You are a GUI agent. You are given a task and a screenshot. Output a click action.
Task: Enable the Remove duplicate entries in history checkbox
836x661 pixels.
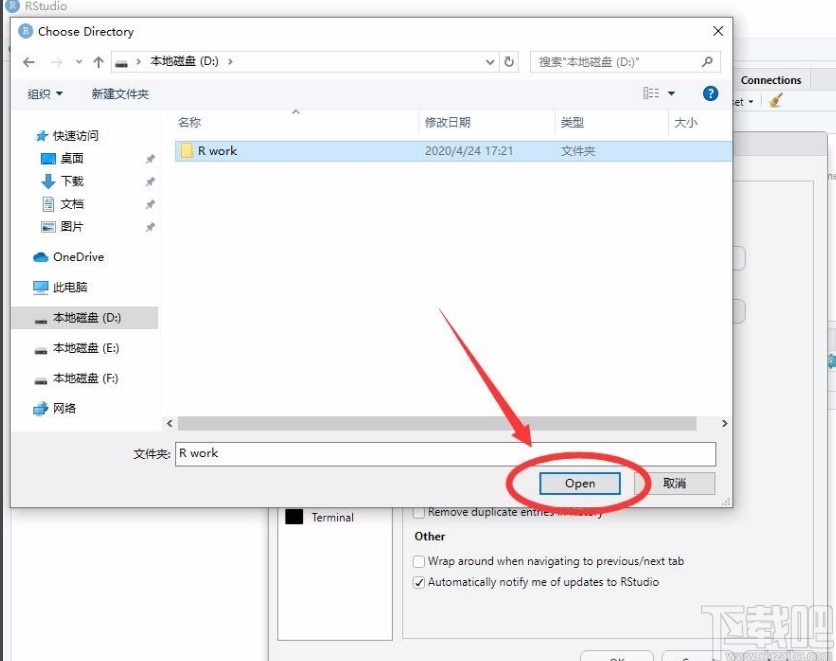[417, 511]
